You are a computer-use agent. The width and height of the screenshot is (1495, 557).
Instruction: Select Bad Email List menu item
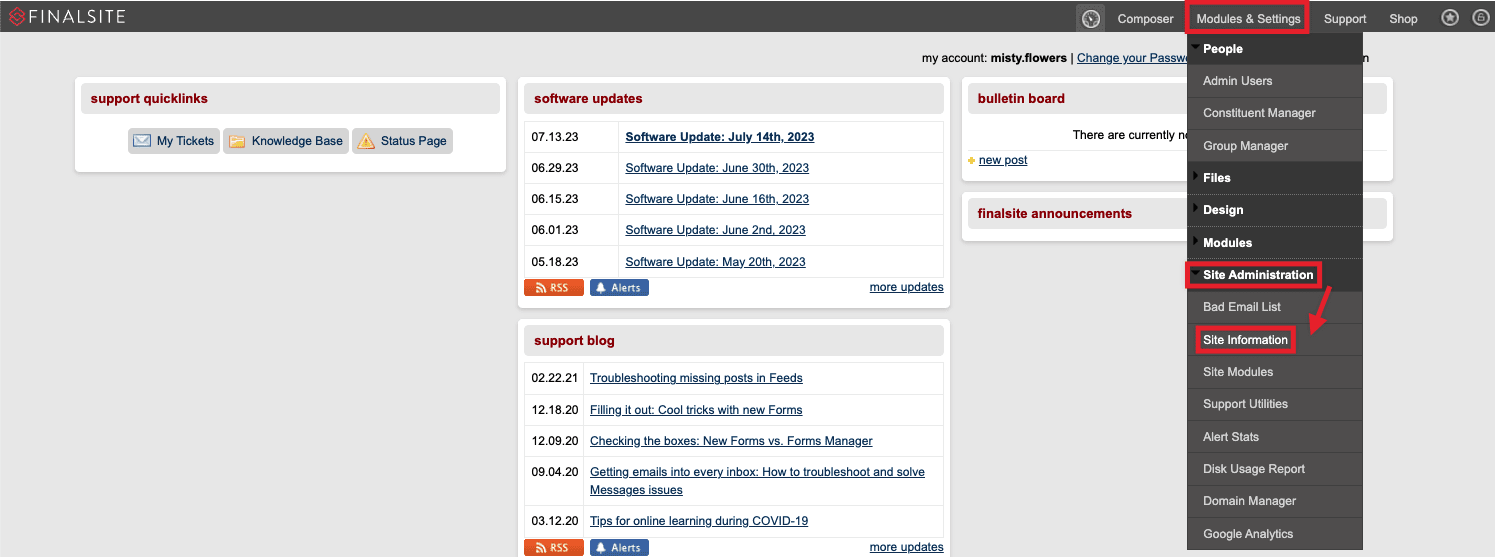[x=1274, y=307]
